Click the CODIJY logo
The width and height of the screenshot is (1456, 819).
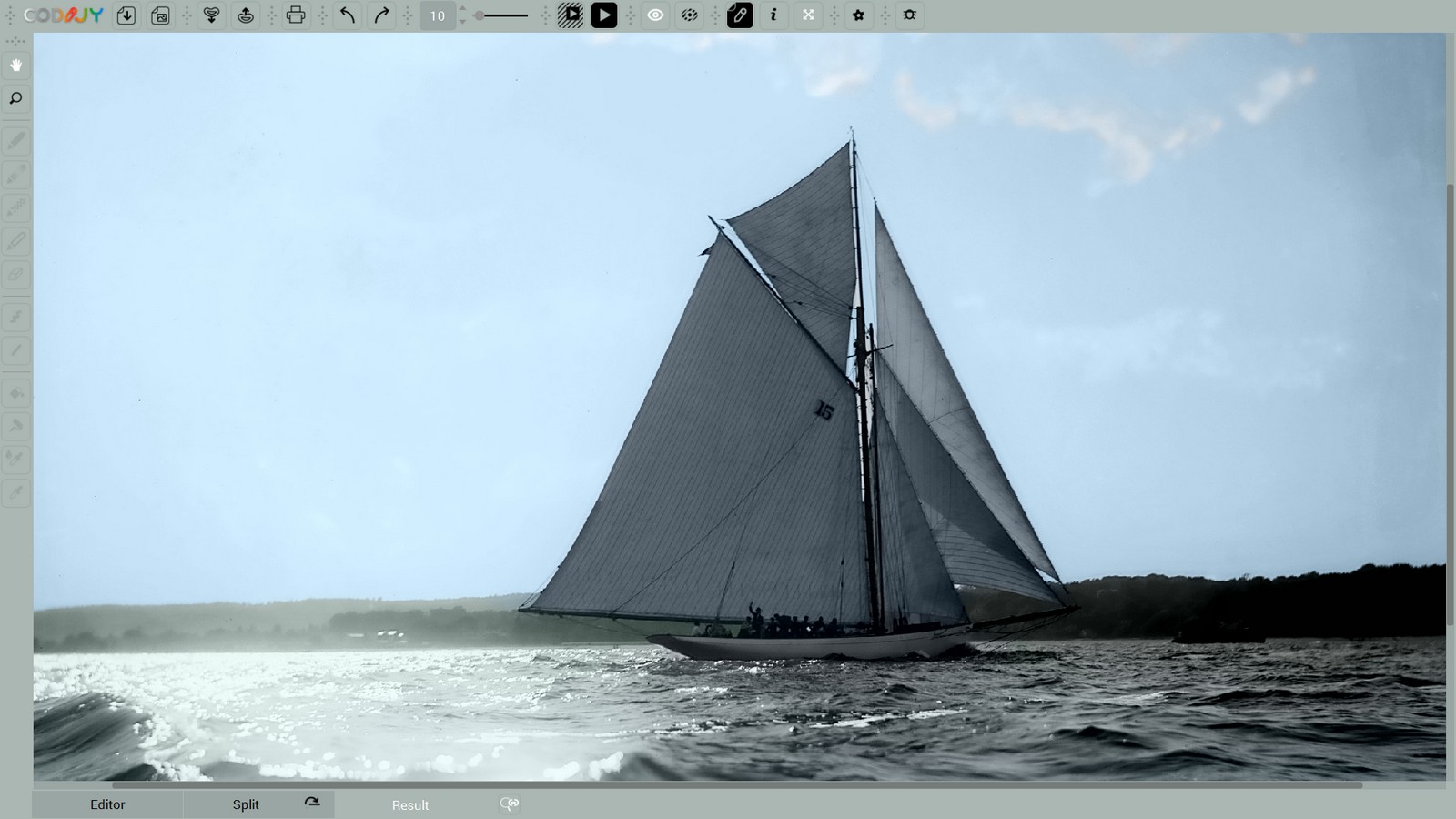[63, 15]
